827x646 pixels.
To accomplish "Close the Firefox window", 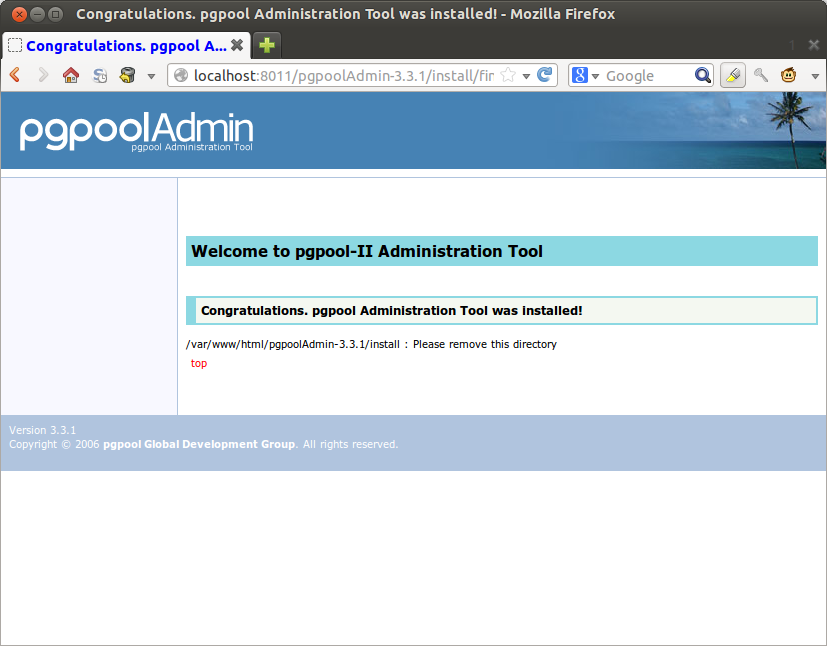I will pos(20,14).
